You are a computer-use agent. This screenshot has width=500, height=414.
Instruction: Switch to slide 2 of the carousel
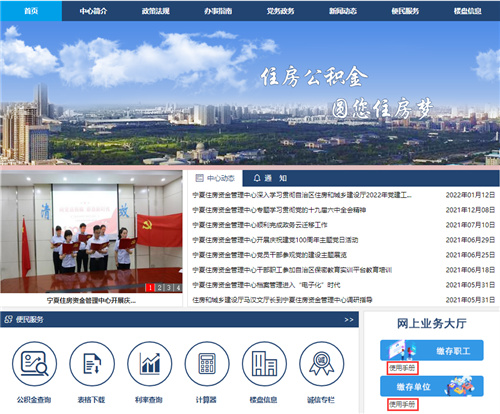pos(160,288)
